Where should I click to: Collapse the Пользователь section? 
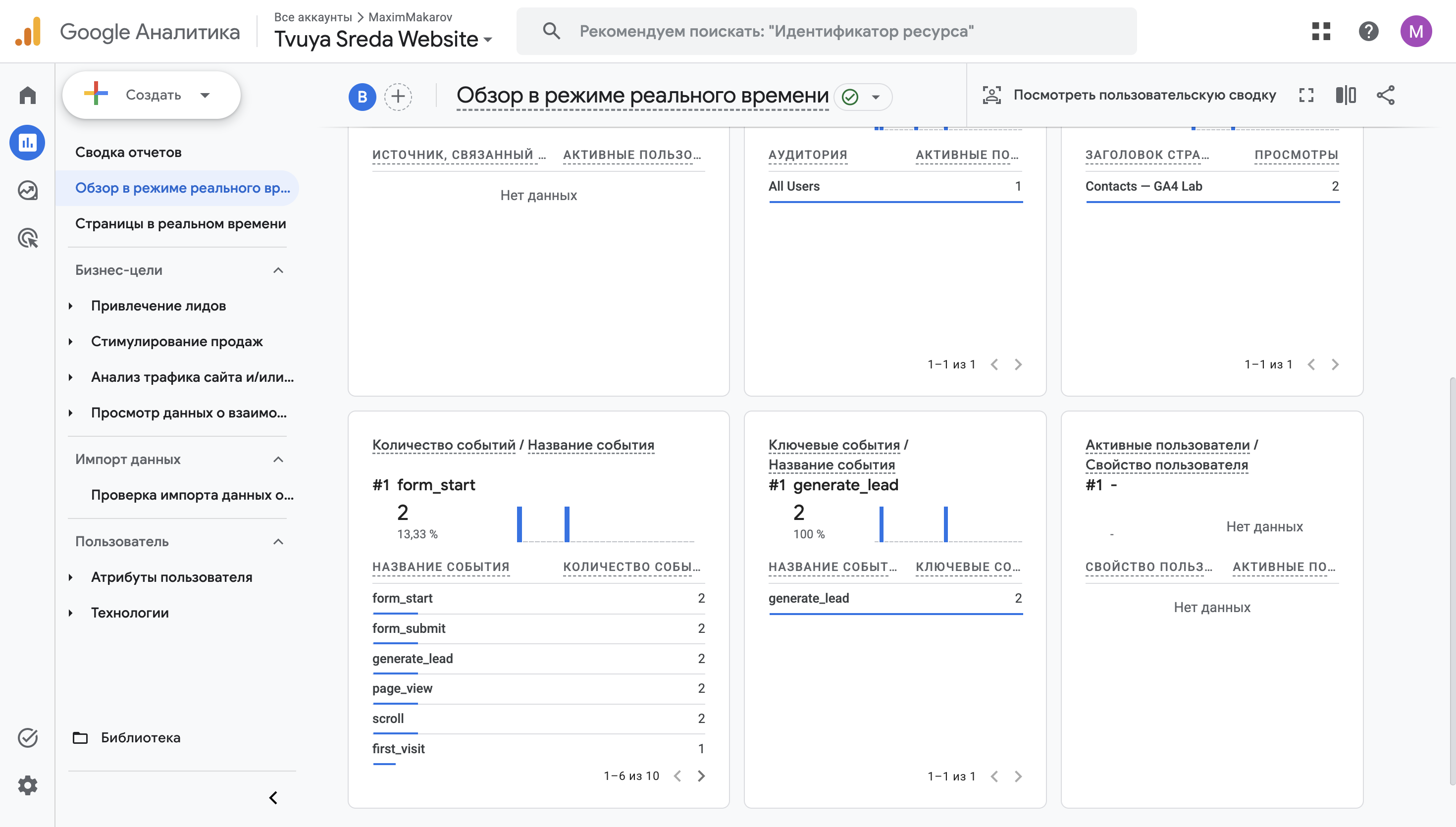(278, 541)
